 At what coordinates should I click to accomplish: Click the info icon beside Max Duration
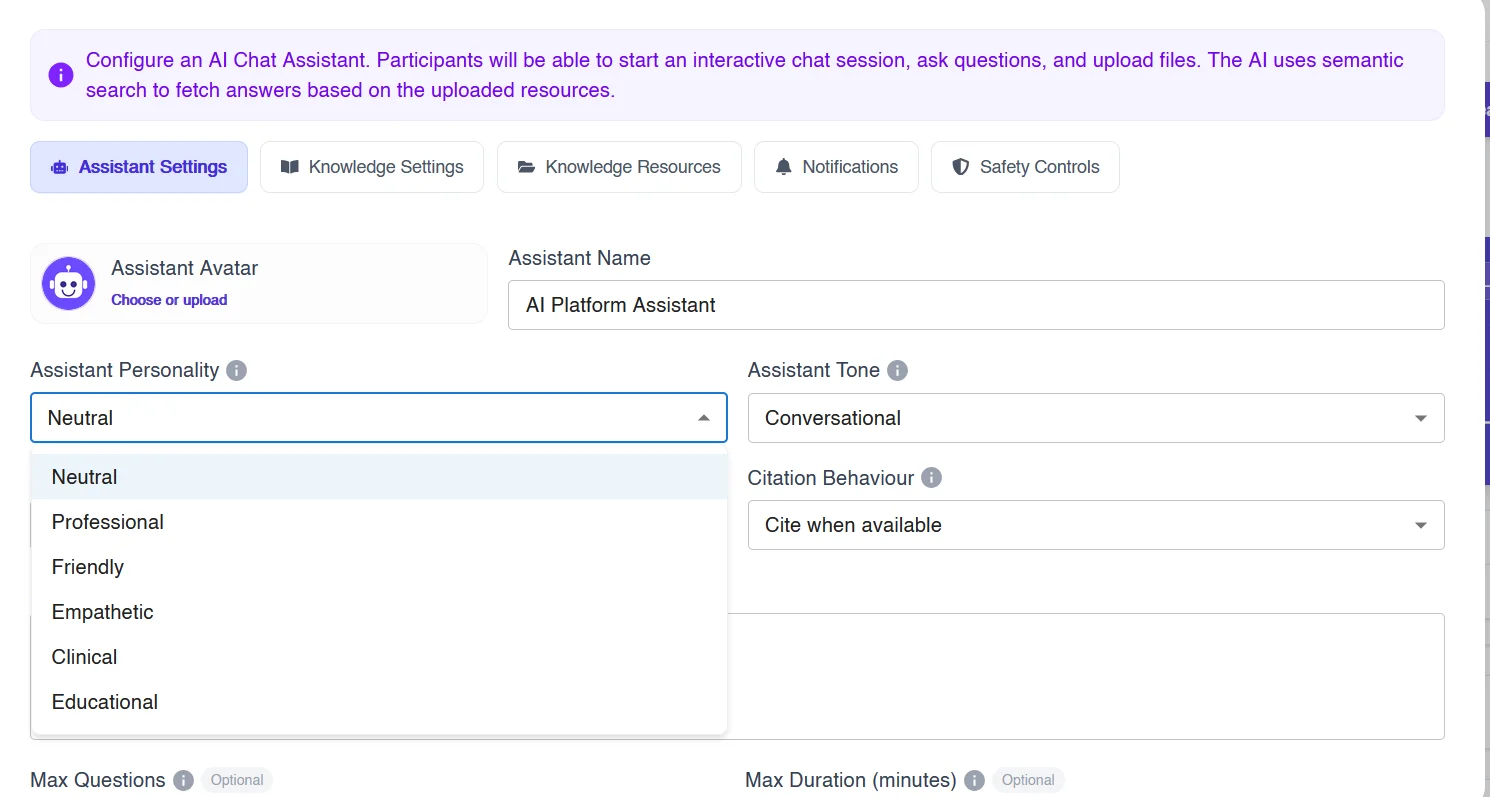[975, 780]
